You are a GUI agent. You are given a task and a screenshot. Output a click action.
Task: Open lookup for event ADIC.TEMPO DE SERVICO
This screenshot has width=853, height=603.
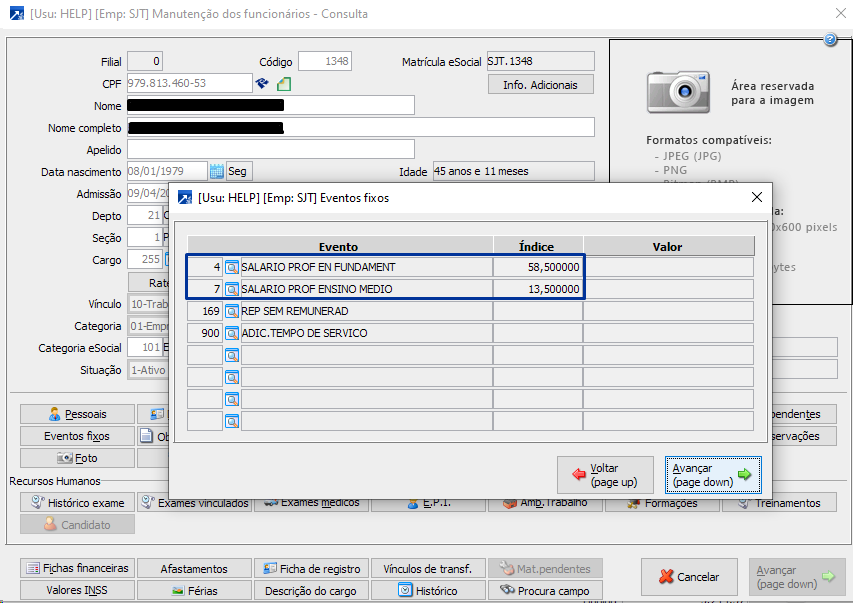coord(232,333)
